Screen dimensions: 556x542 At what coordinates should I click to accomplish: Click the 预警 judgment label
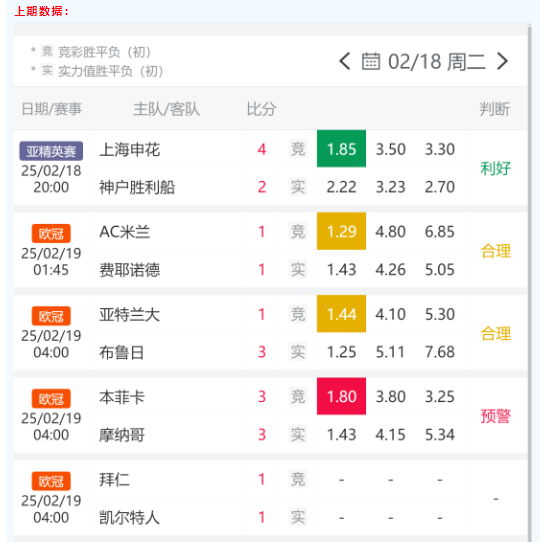(x=495, y=416)
